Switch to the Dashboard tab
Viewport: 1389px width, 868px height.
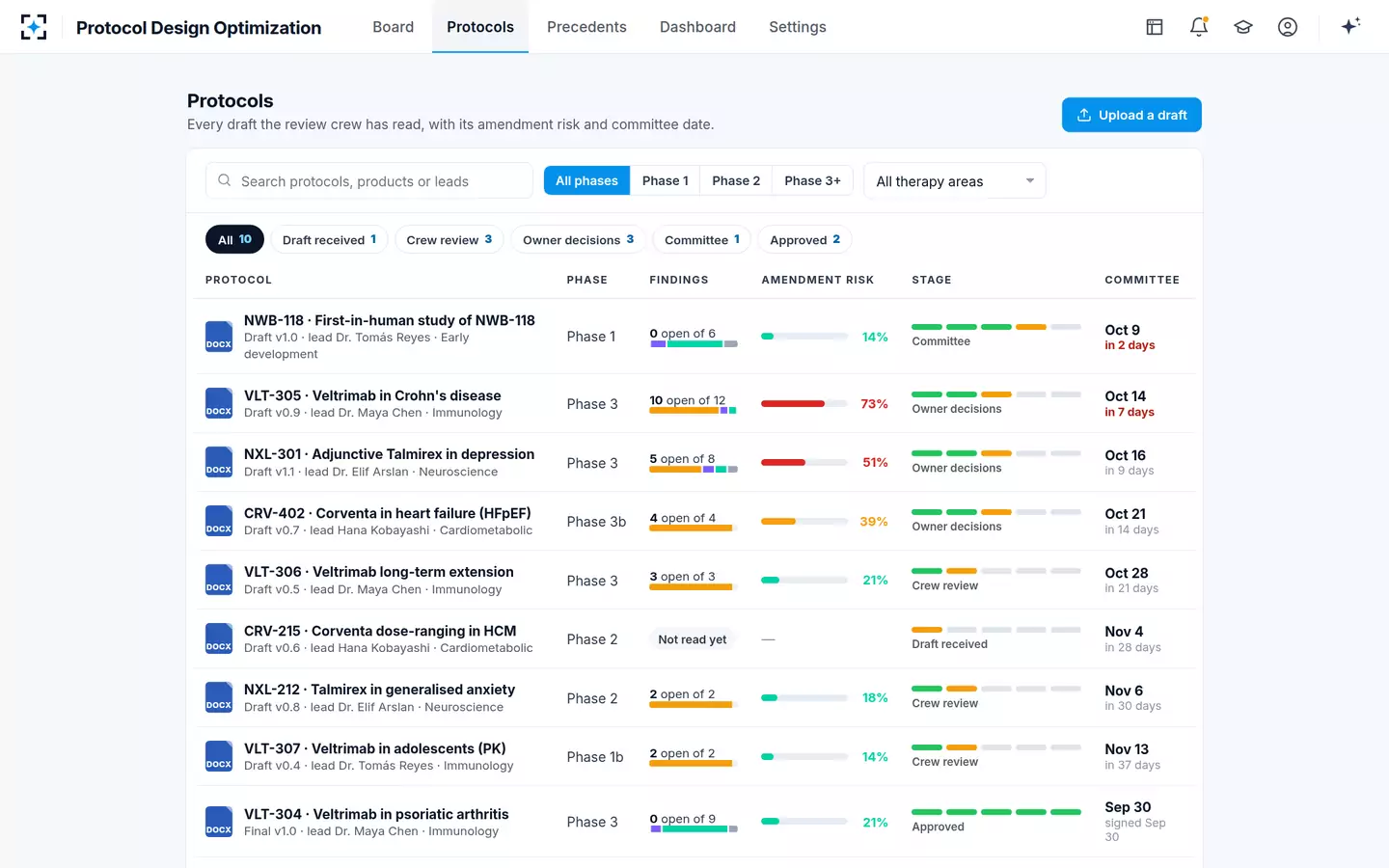[x=697, y=27]
